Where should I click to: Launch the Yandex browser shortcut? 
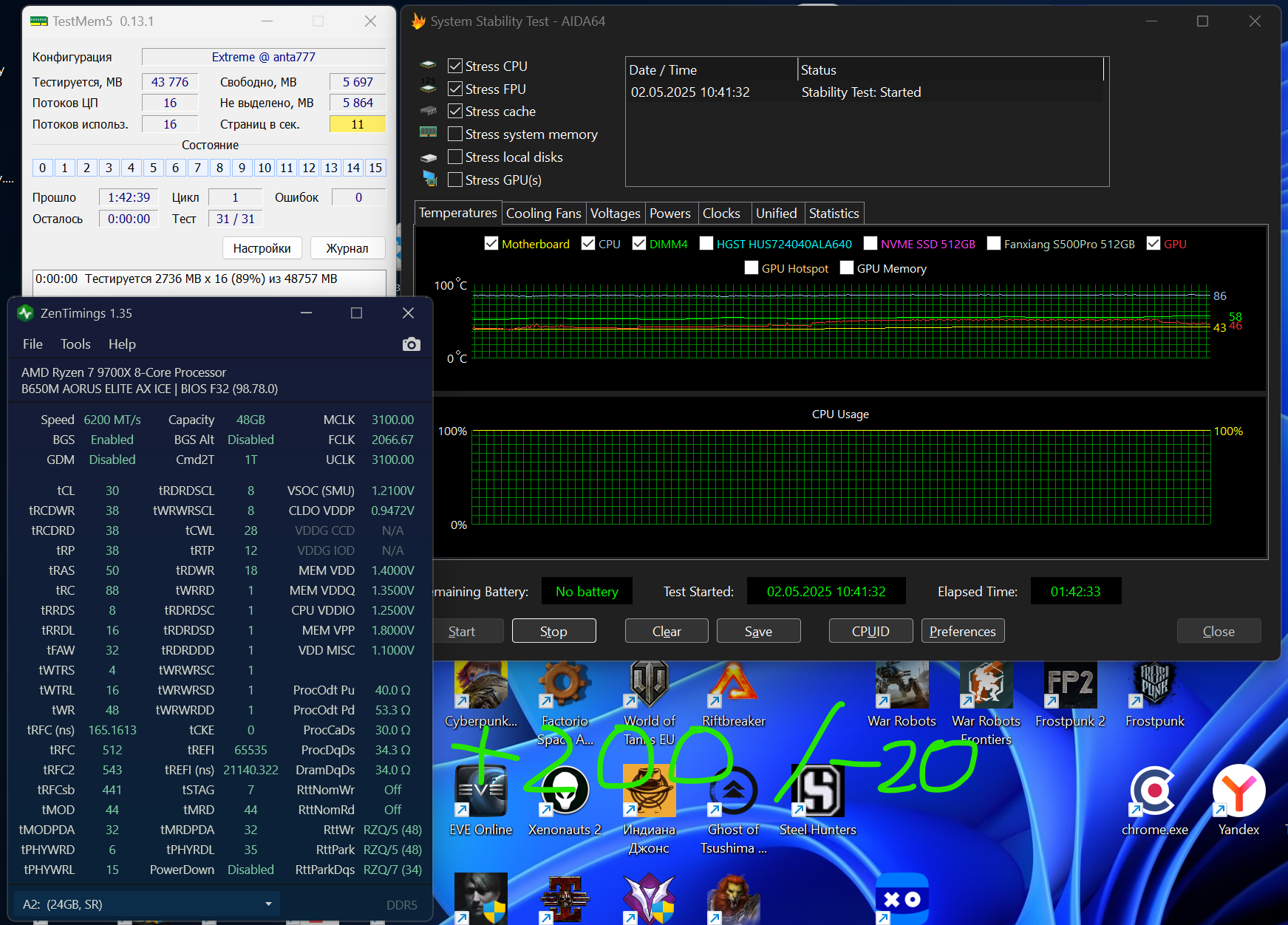pyautogui.click(x=1238, y=802)
